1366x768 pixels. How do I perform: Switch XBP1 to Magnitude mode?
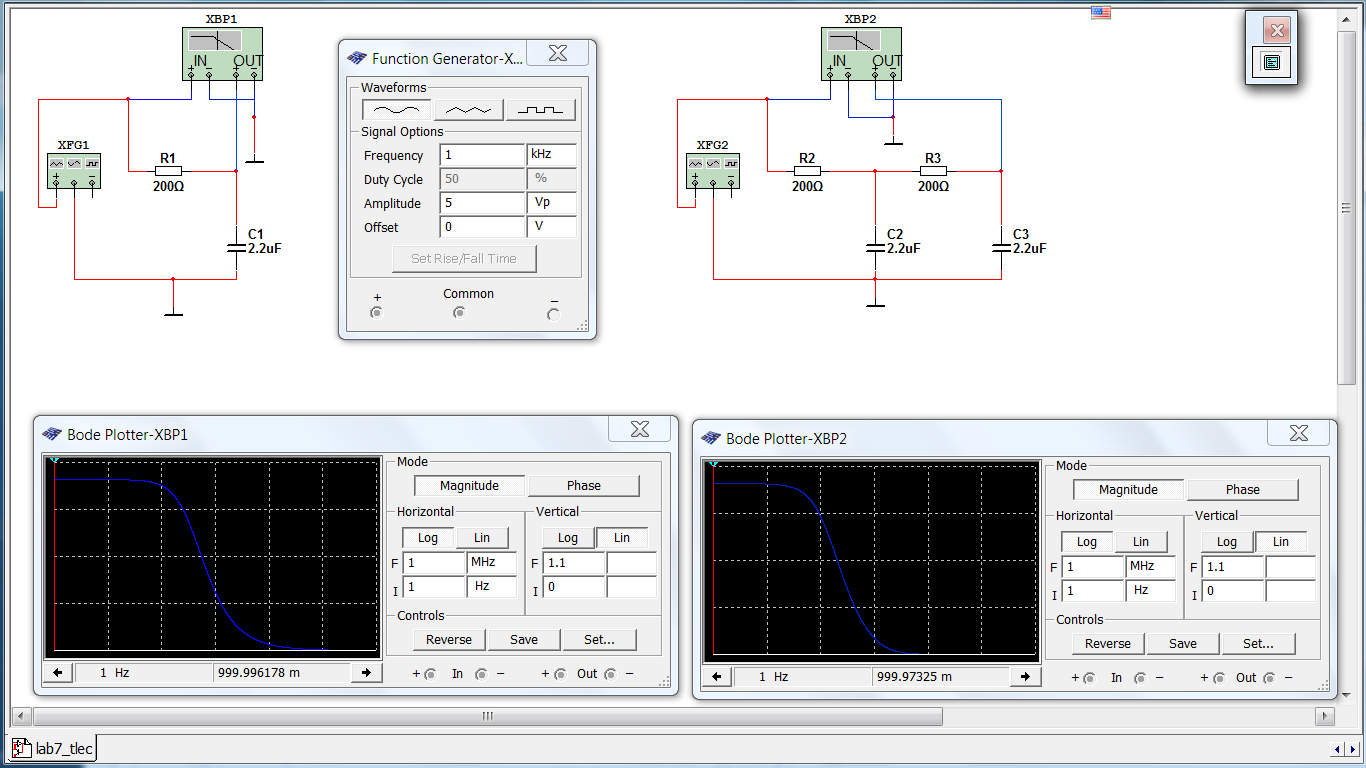[x=469, y=486]
